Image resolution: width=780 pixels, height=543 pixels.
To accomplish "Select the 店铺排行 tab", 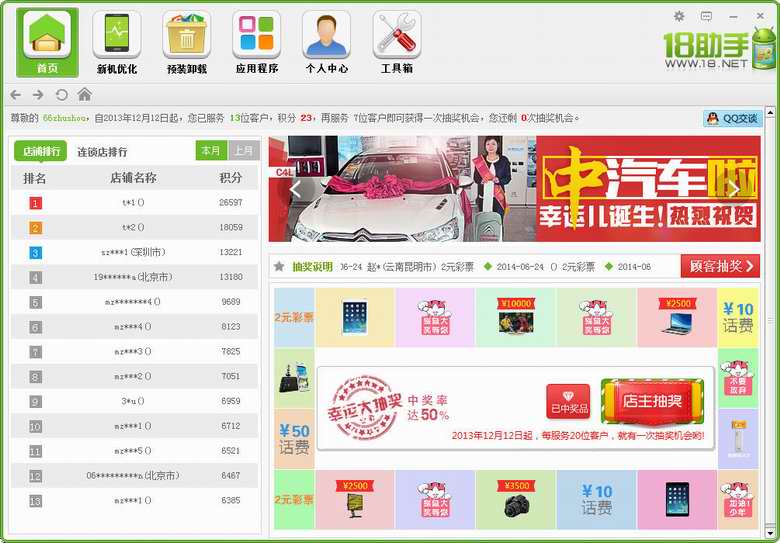I will click(x=40, y=152).
